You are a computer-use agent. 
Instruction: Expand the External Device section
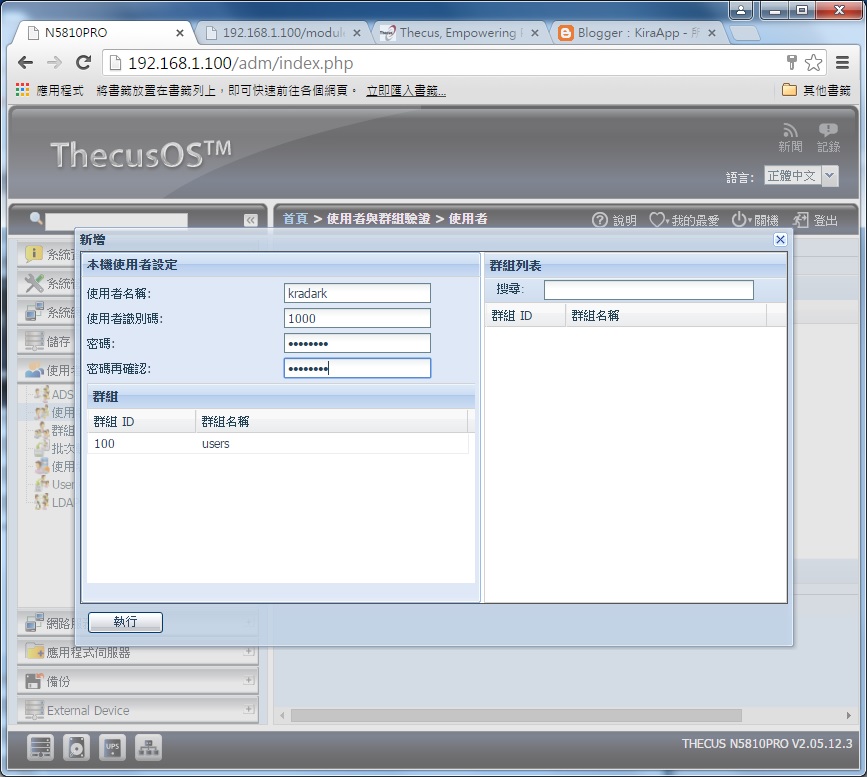(249, 709)
